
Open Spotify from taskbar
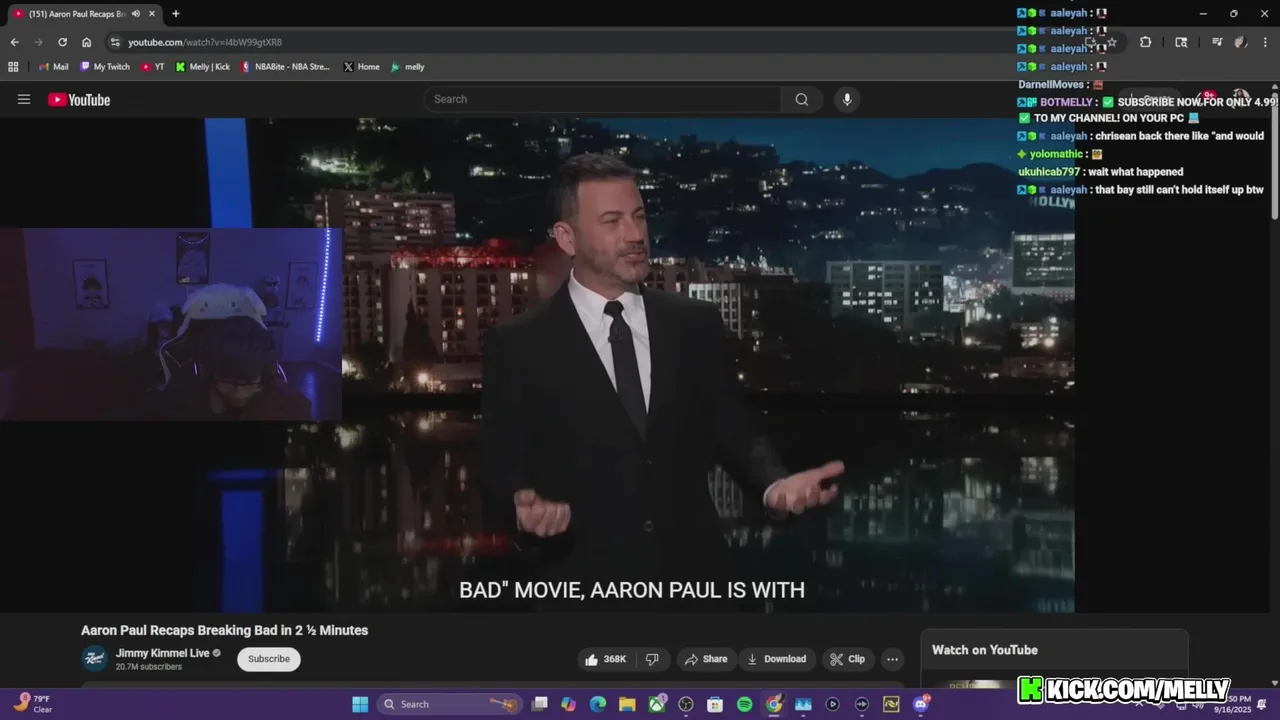point(745,704)
